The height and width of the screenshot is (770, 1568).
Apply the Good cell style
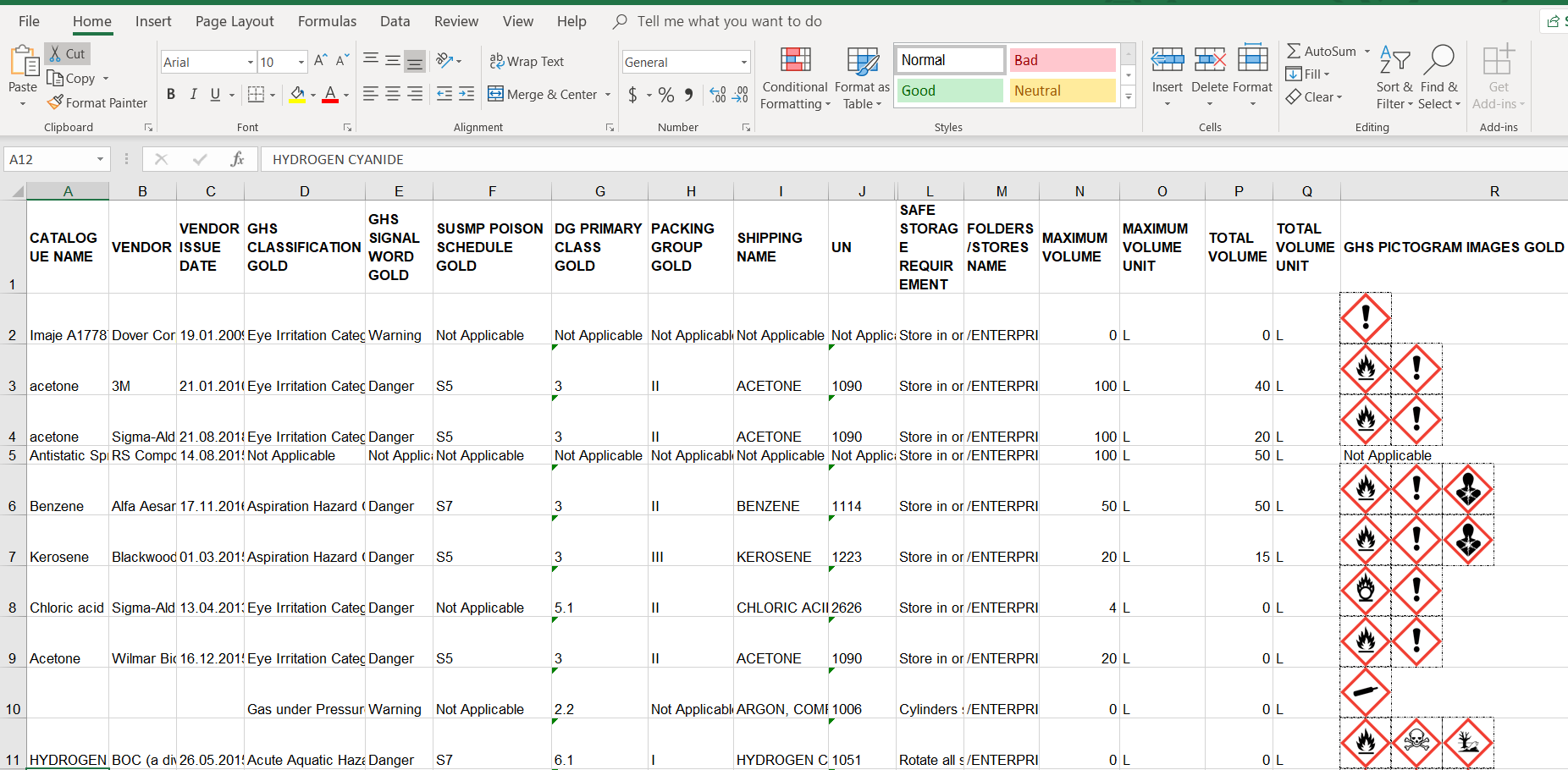pos(949,91)
